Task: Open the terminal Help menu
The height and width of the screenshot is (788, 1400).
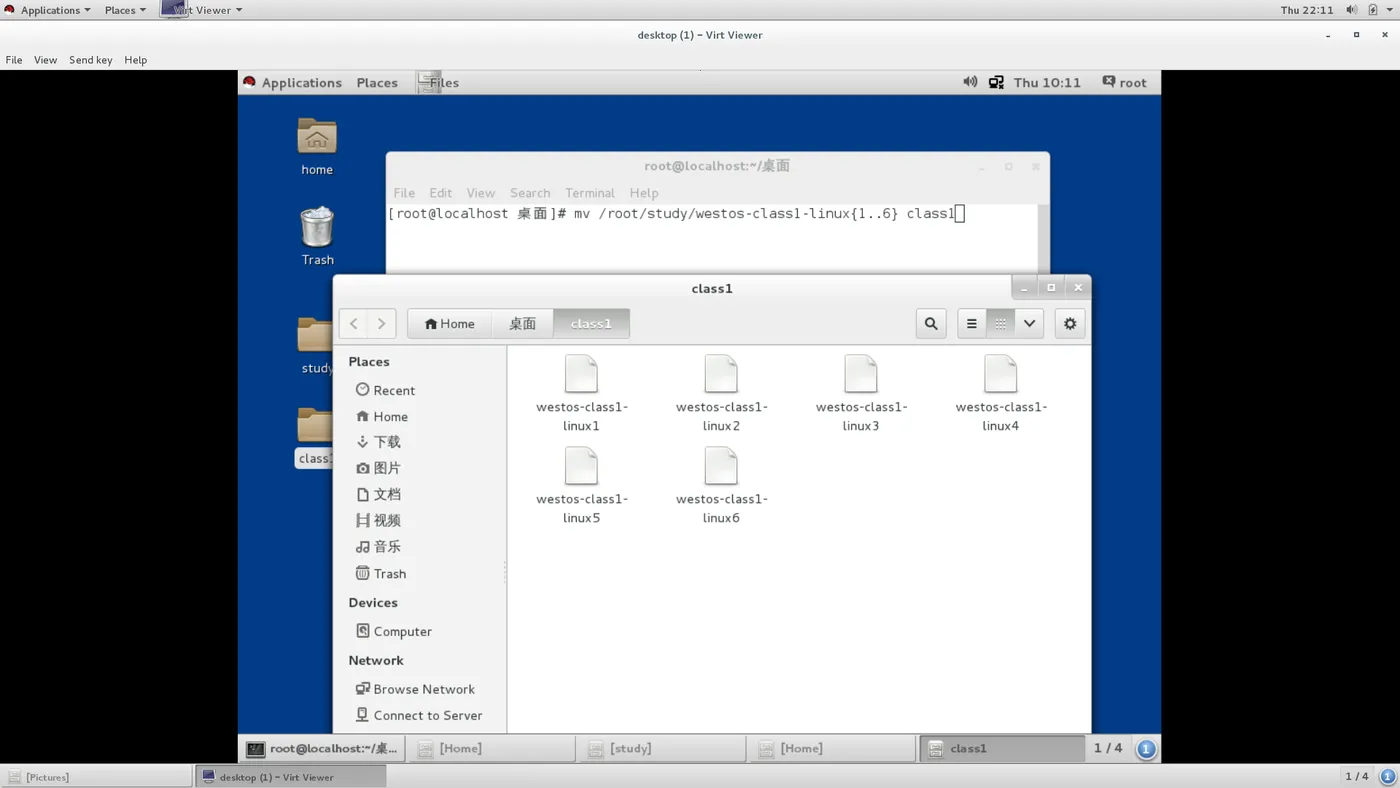Action: pyautogui.click(x=644, y=193)
